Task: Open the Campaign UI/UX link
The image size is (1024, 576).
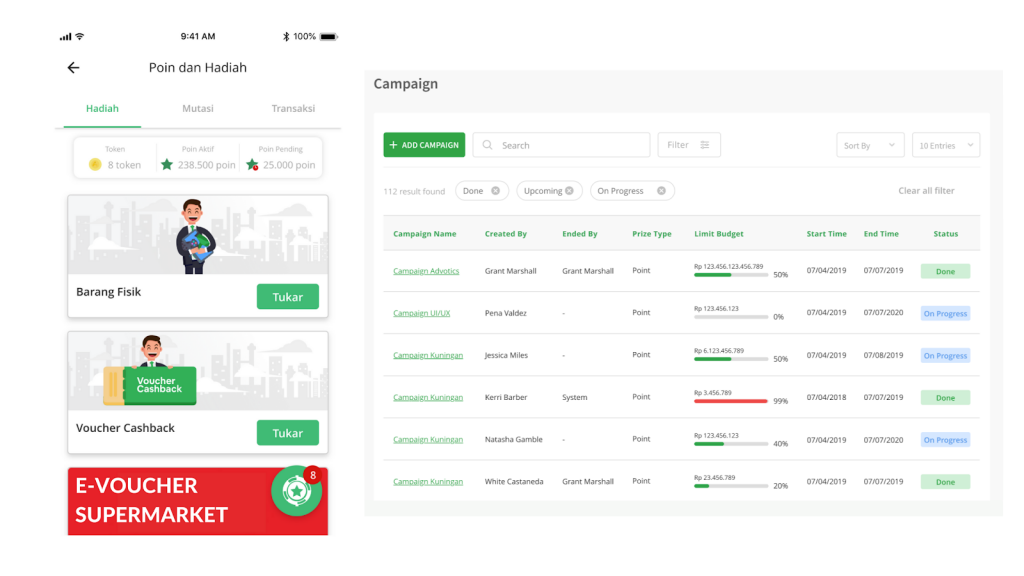Action: [x=422, y=313]
